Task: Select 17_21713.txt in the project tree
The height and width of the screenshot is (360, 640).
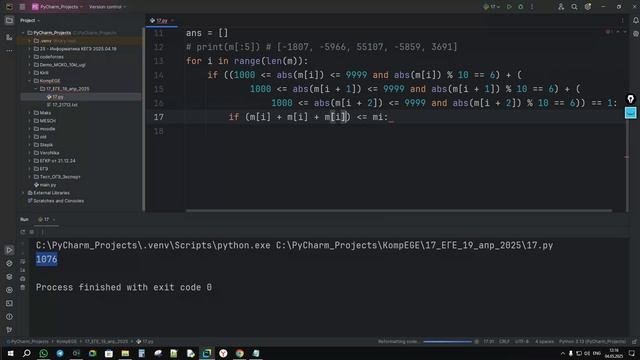Action: pos(62,105)
